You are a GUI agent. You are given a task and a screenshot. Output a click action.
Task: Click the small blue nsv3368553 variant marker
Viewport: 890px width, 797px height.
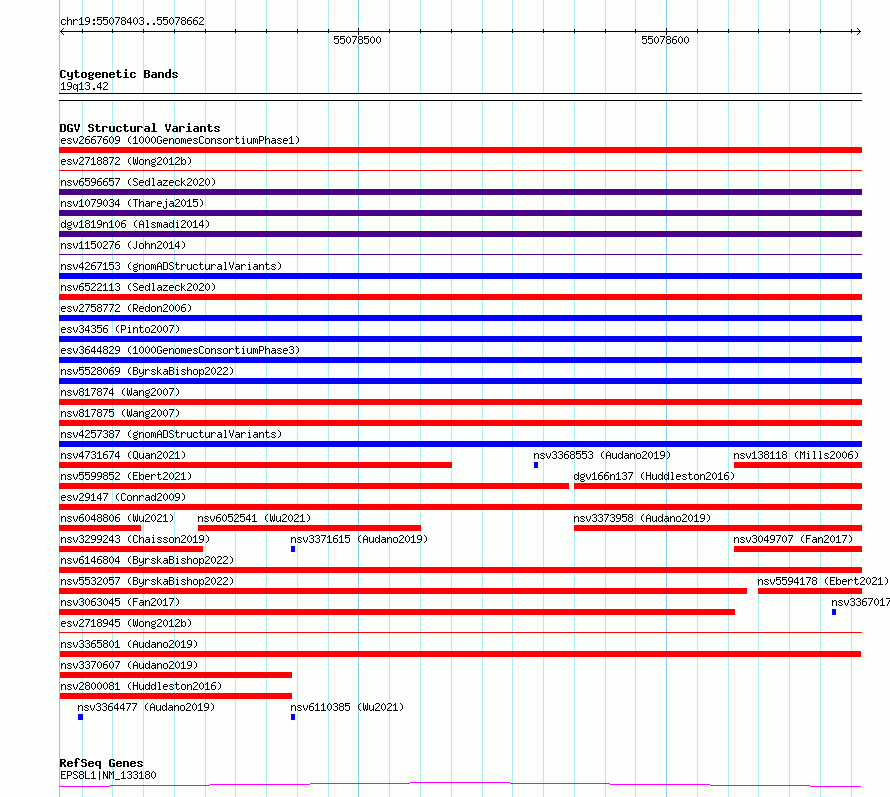click(536, 465)
